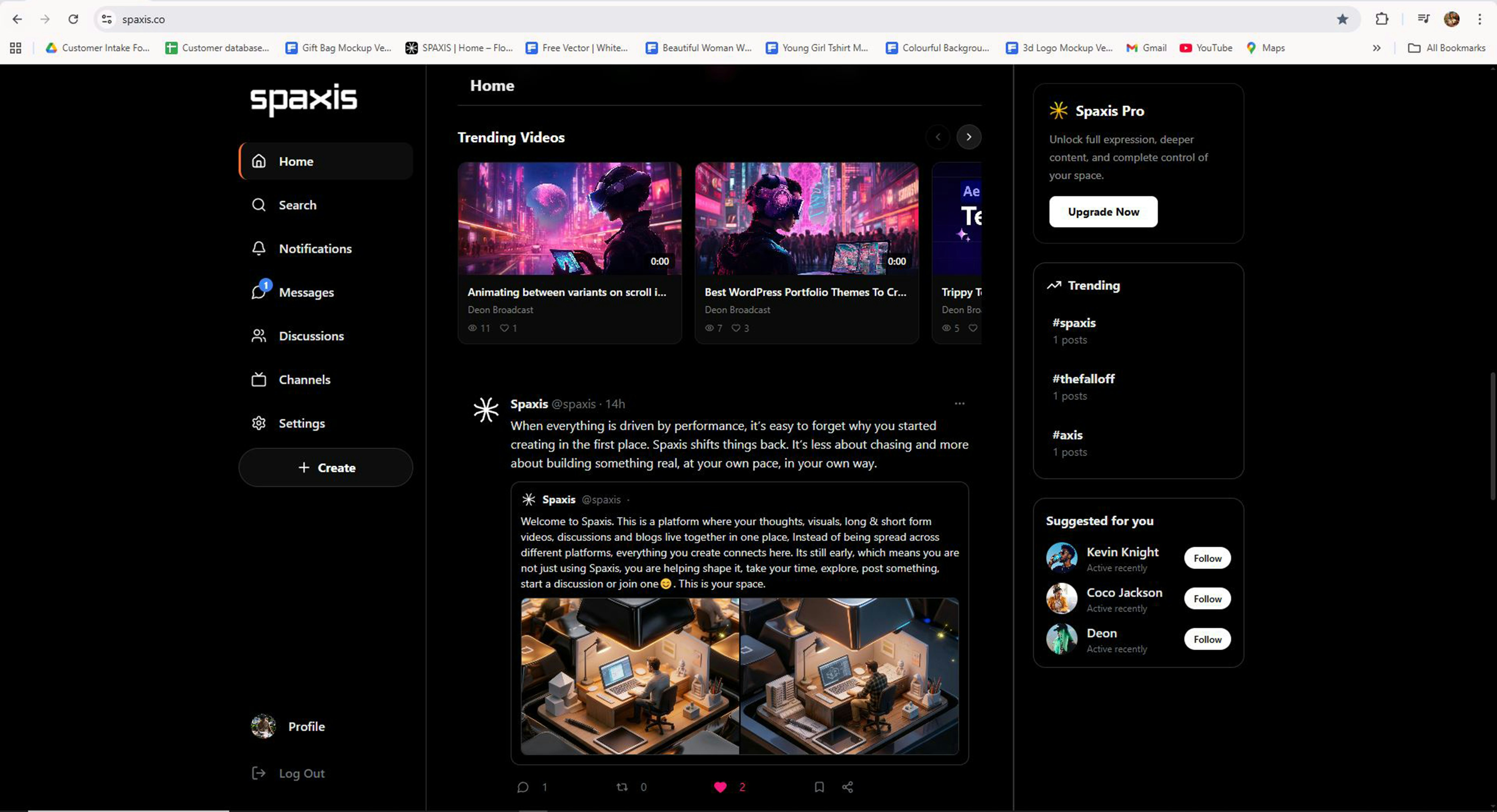The image size is (1497, 812).
Task: Click the Channels TV icon in sidebar
Action: pyautogui.click(x=258, y=380)
